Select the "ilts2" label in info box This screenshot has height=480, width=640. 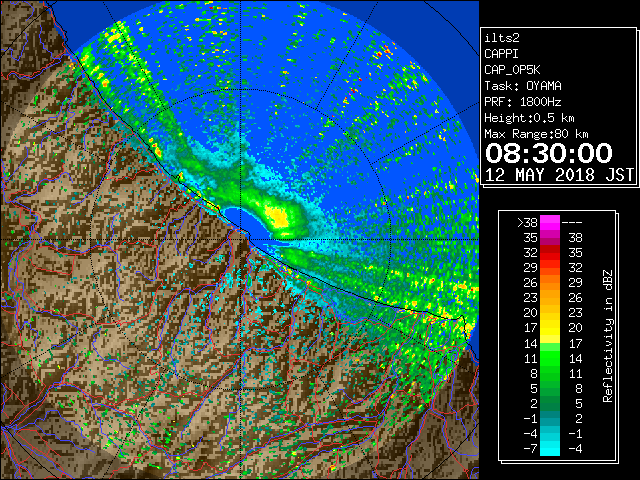click(x=502, y=38)
